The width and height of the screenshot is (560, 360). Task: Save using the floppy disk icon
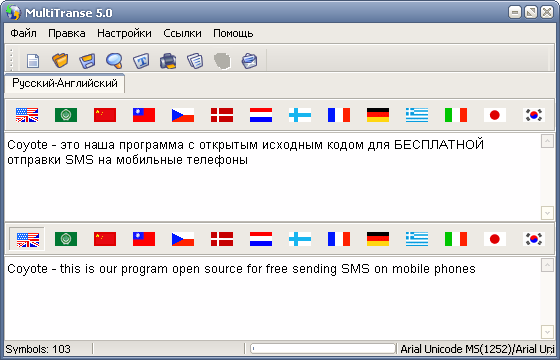click(x=87, y=61)
